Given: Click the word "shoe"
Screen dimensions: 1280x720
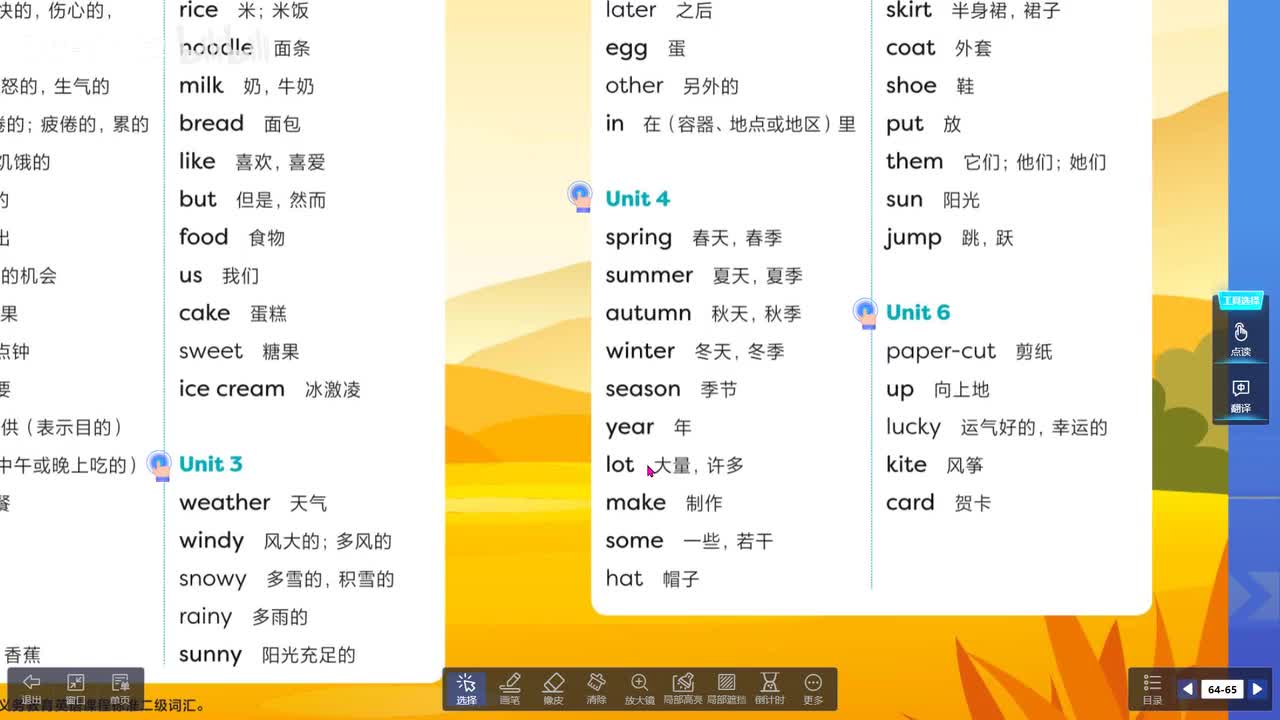Looking at the screenshot, I should click(x=911, y=86).
